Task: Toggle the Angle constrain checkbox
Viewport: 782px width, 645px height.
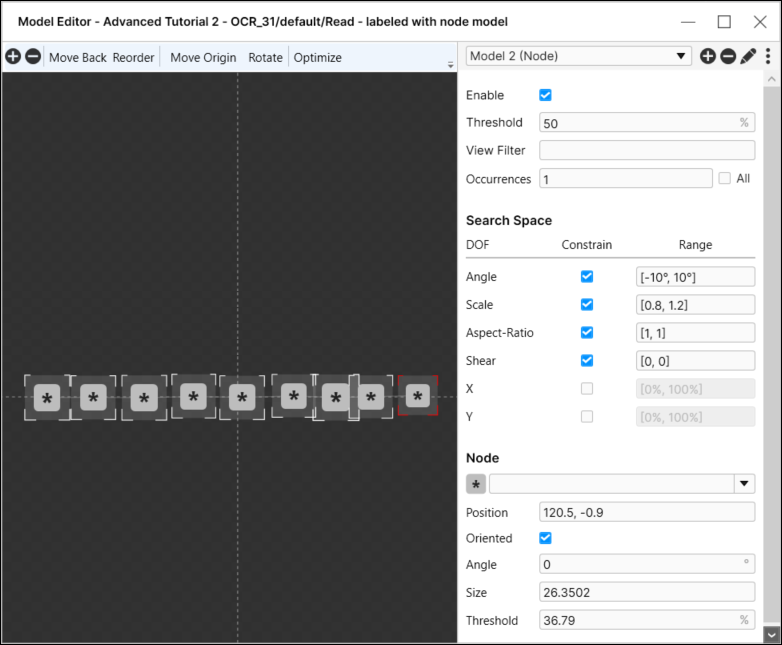Action: point(587,276)
